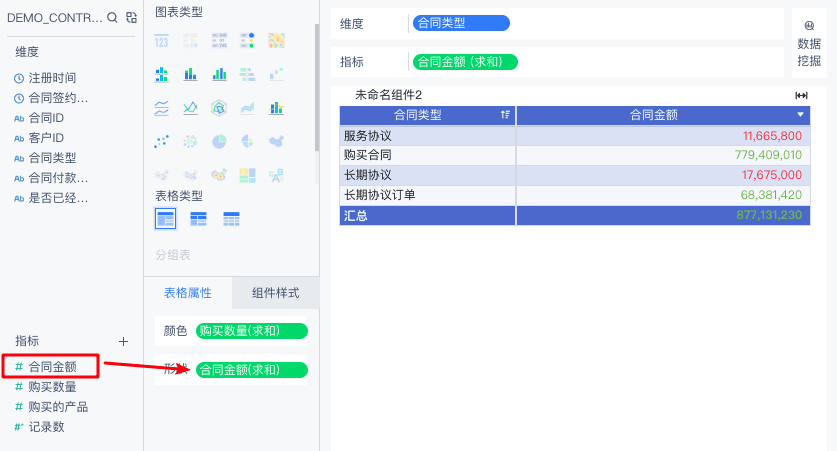Select the 购买数量 field in the 指标 list
Viewport: 837px width, 451px height.
[x=52, y=387]
